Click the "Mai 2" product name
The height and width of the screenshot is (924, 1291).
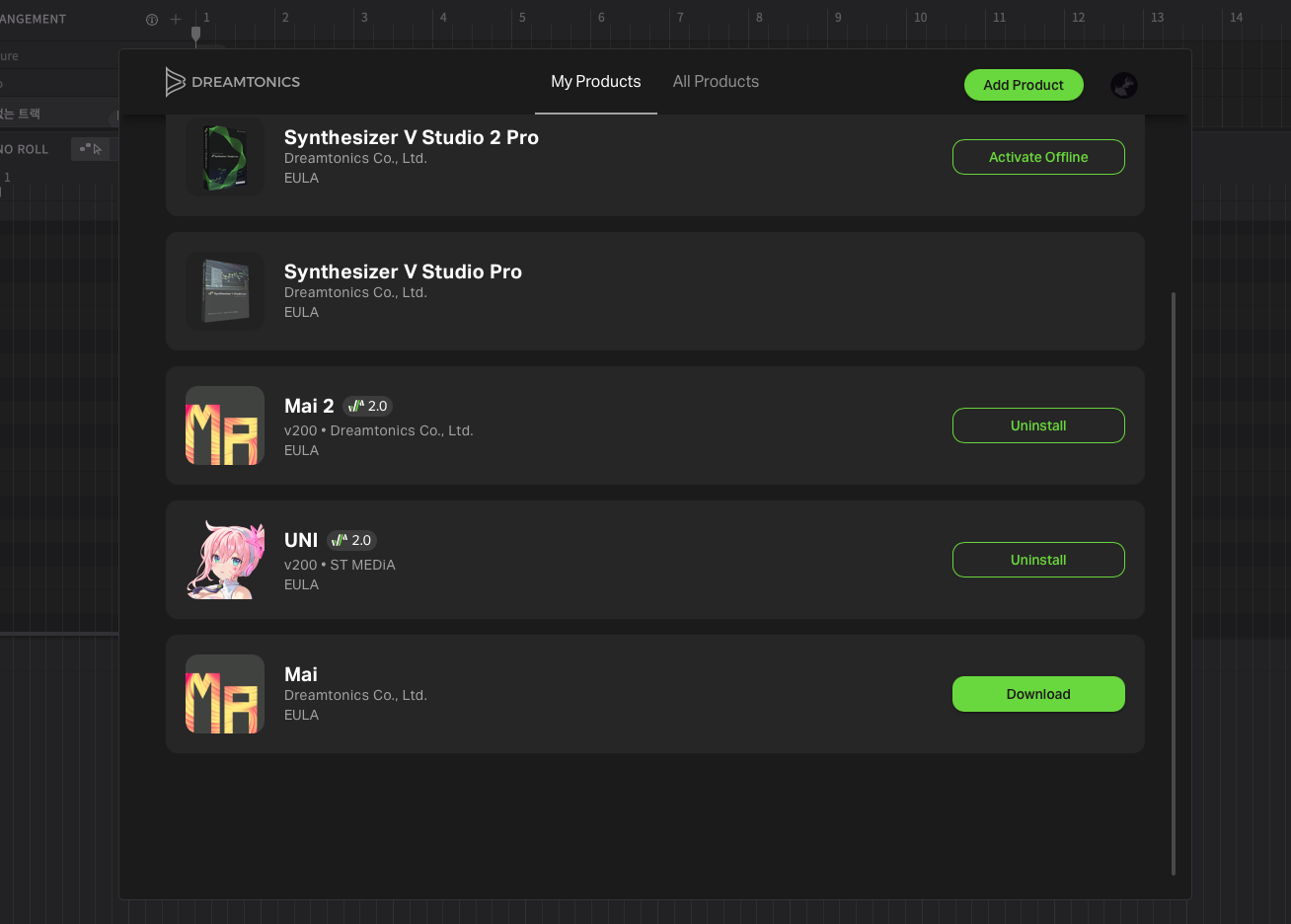[309, 406]
